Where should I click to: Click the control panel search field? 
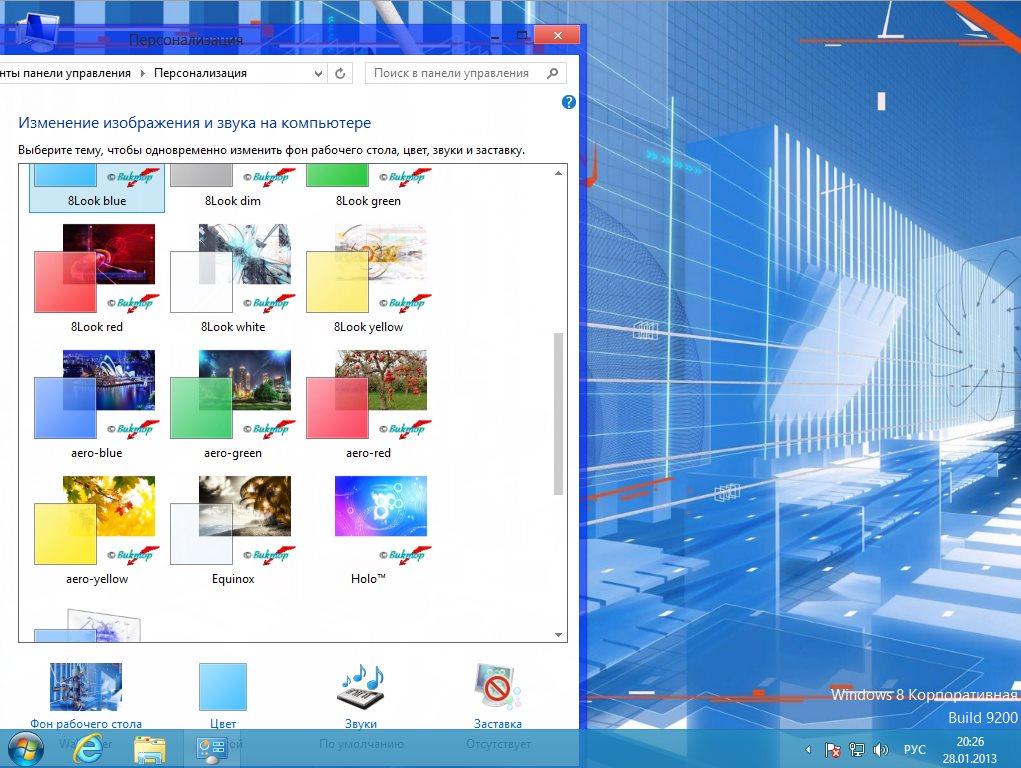tap(458, 73)
